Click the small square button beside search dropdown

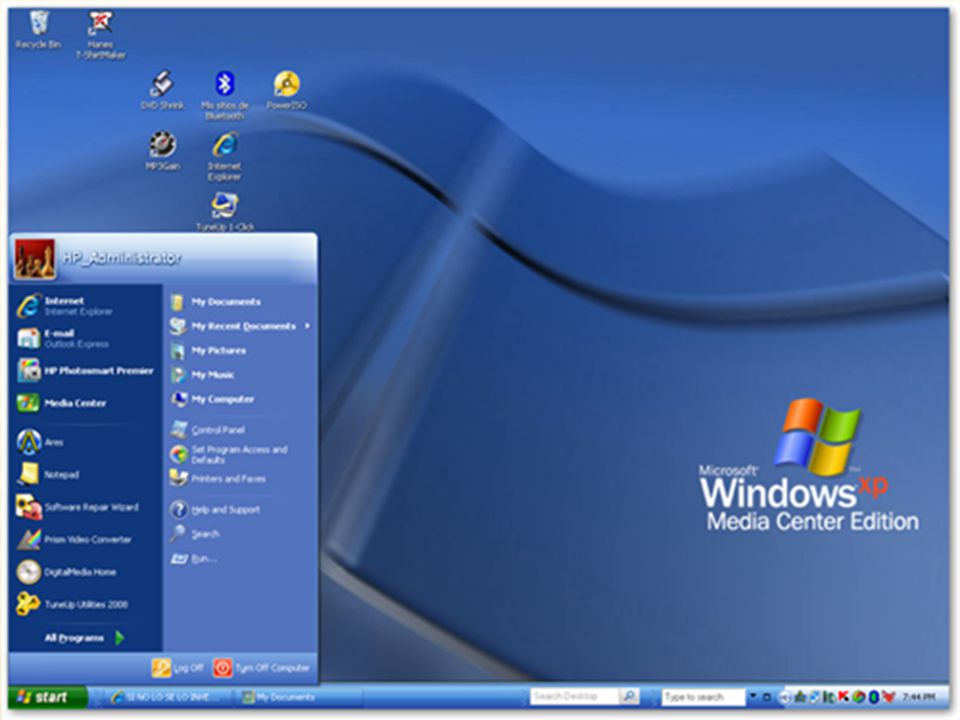click(x=767, y=697)
